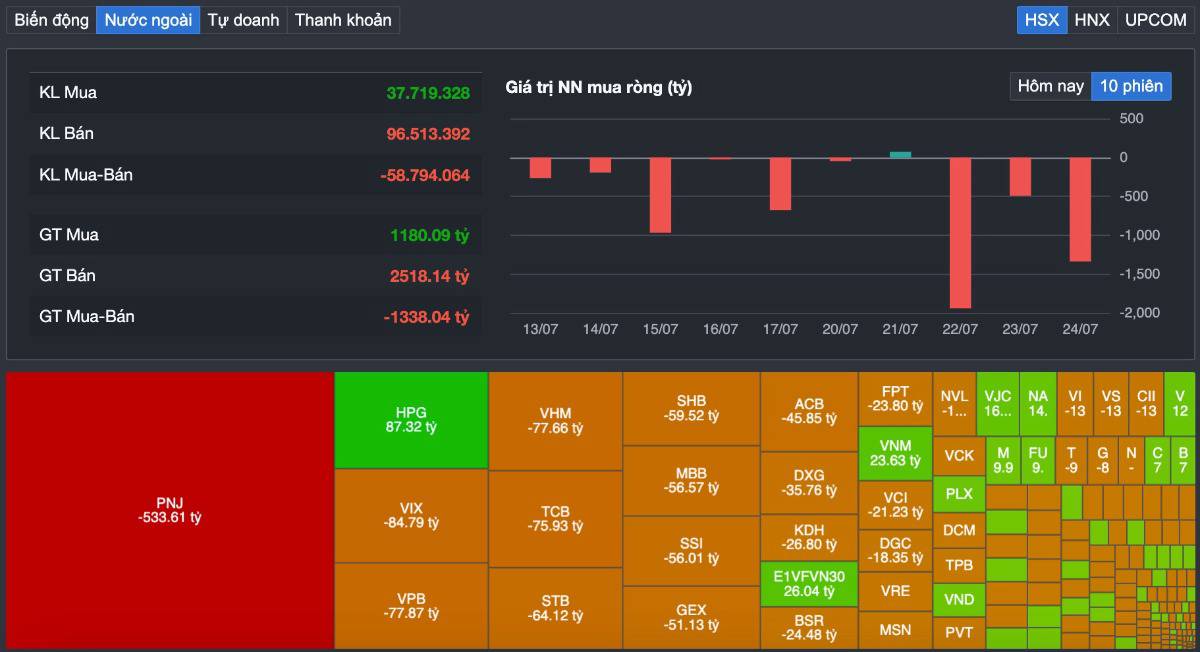This screenshot has width=1200, height=652.
Task: Open the CII -13 treemap tile
Action: (x=1146, y=402)
